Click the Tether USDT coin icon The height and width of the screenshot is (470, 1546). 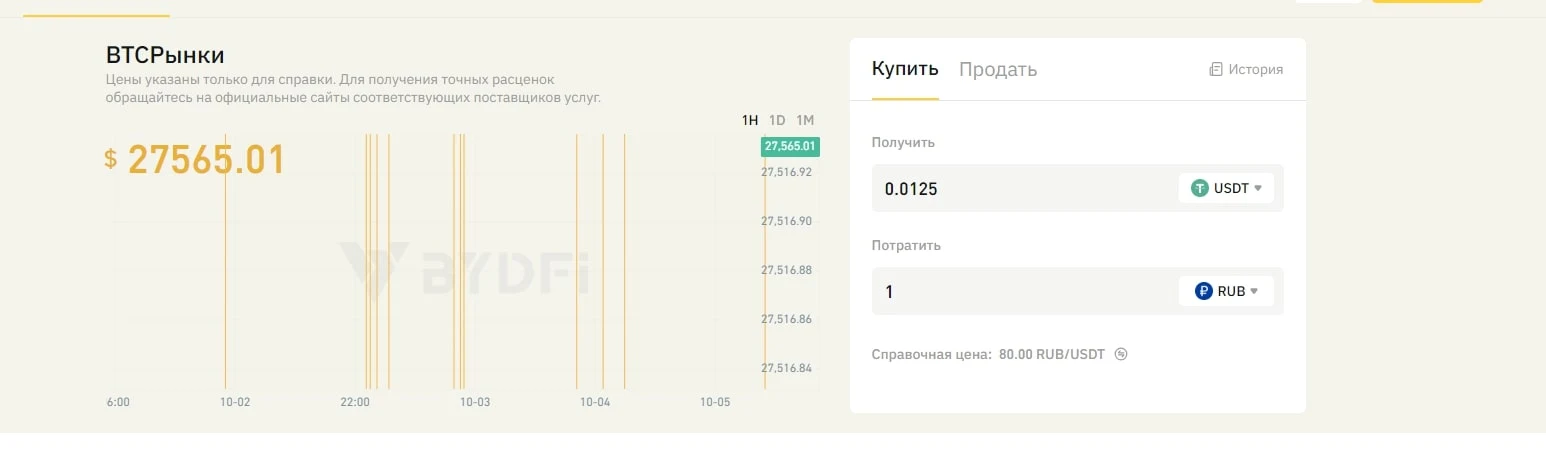(1200, 188)
